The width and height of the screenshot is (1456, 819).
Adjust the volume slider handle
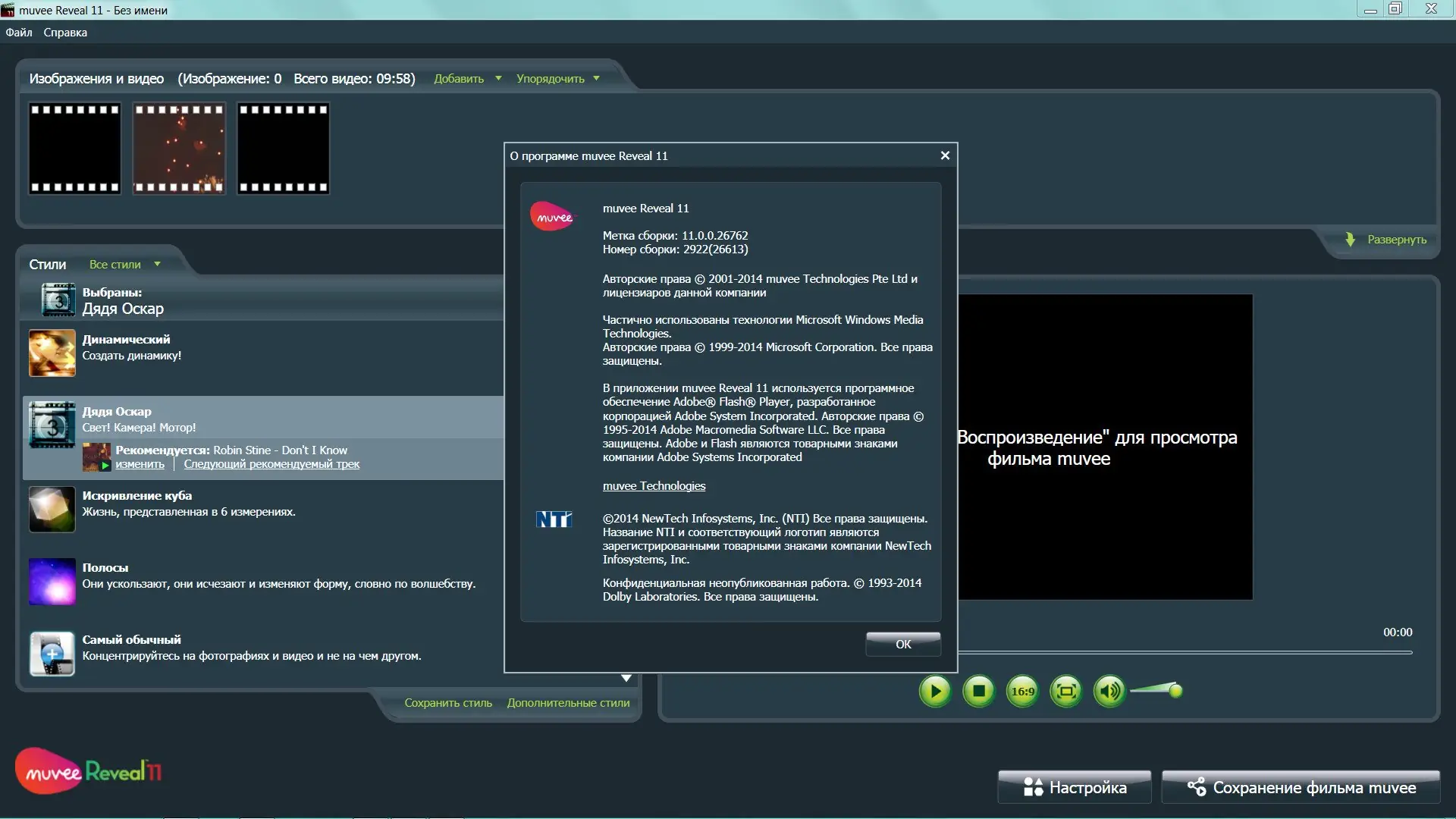pos(1175,690)
